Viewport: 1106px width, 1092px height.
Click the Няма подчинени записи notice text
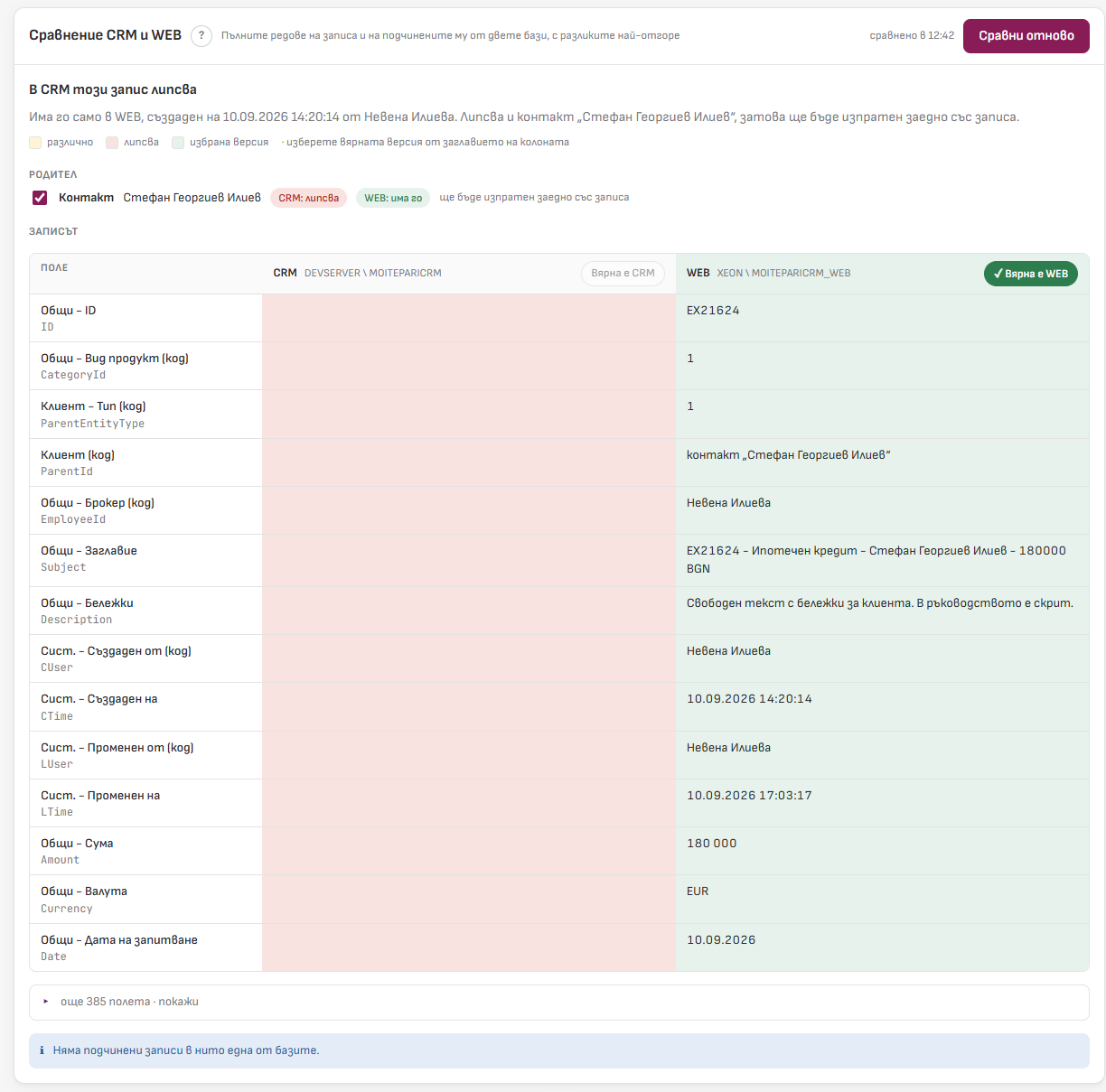(186, 1051)
